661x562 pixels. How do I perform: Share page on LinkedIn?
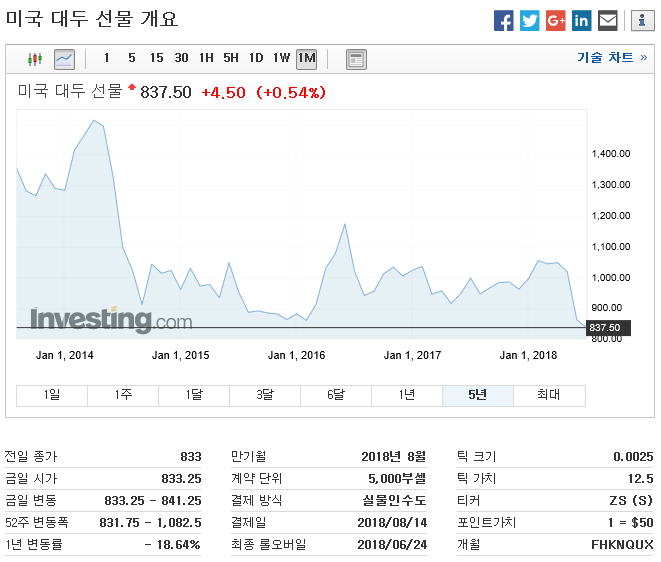coord(582,21)
